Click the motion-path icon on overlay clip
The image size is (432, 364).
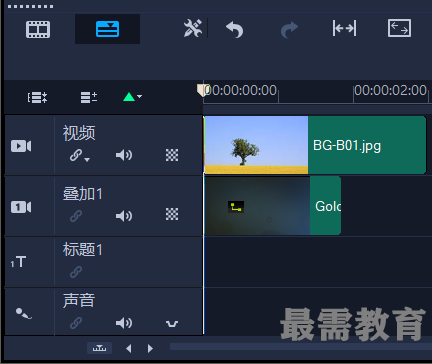236,207
